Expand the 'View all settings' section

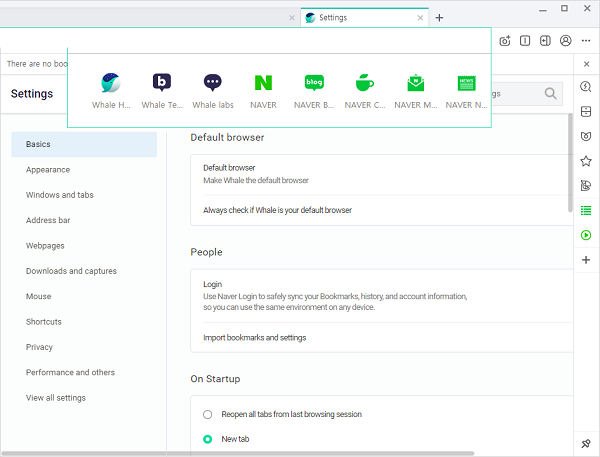coord(56,398)
